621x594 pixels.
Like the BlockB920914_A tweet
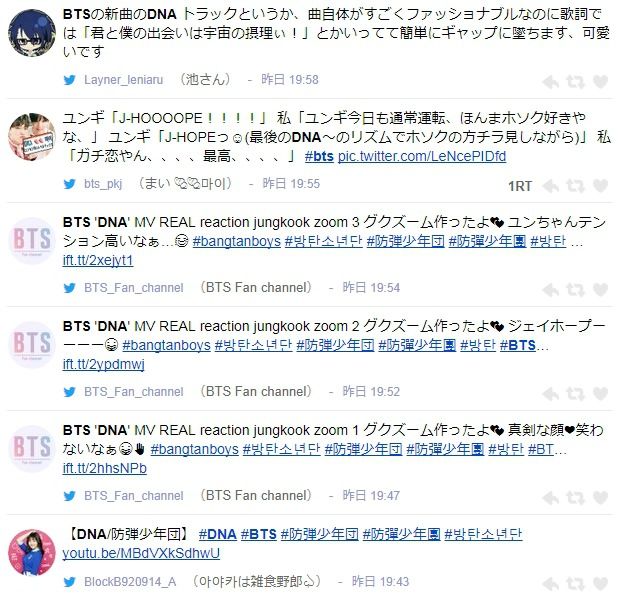point(600,584)
